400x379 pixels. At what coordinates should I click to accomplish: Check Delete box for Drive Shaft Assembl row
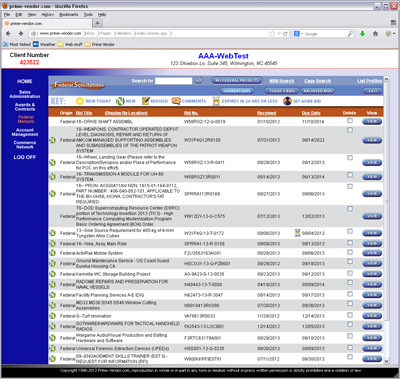(x=350, y=120)
